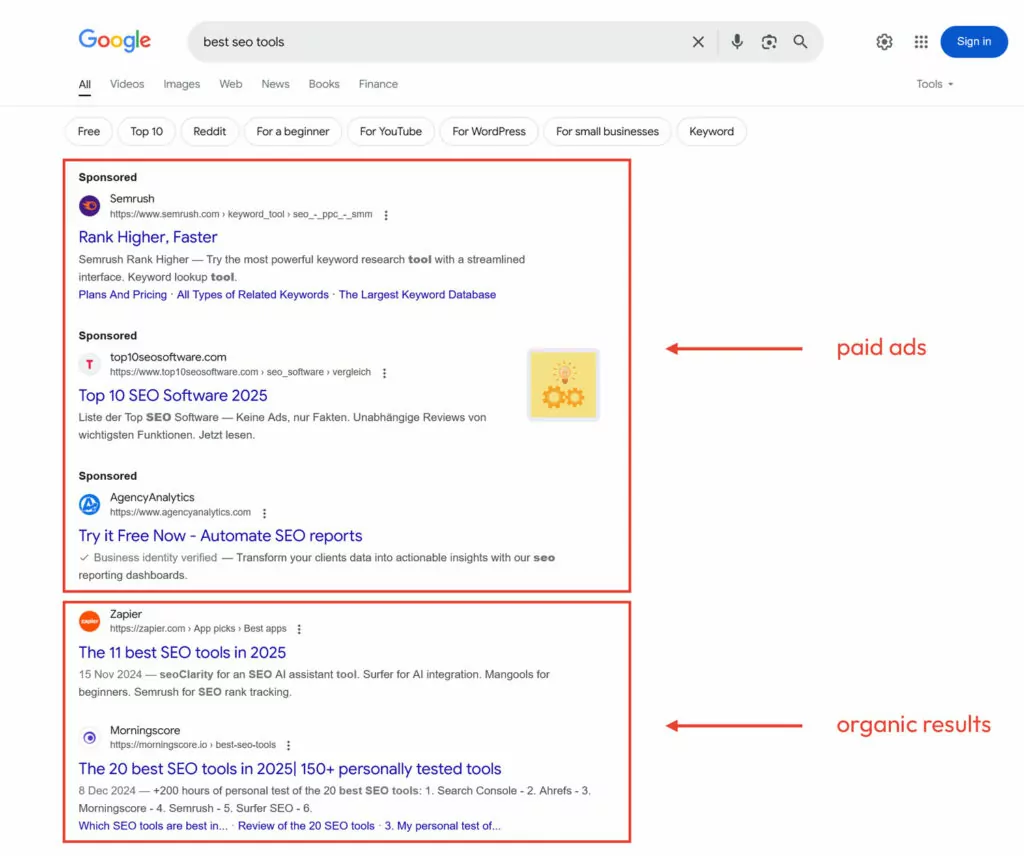This screenshot has width=1024, height=856.
Task: Open the Plans And Pricing sitelink
Action: point(123,294)
